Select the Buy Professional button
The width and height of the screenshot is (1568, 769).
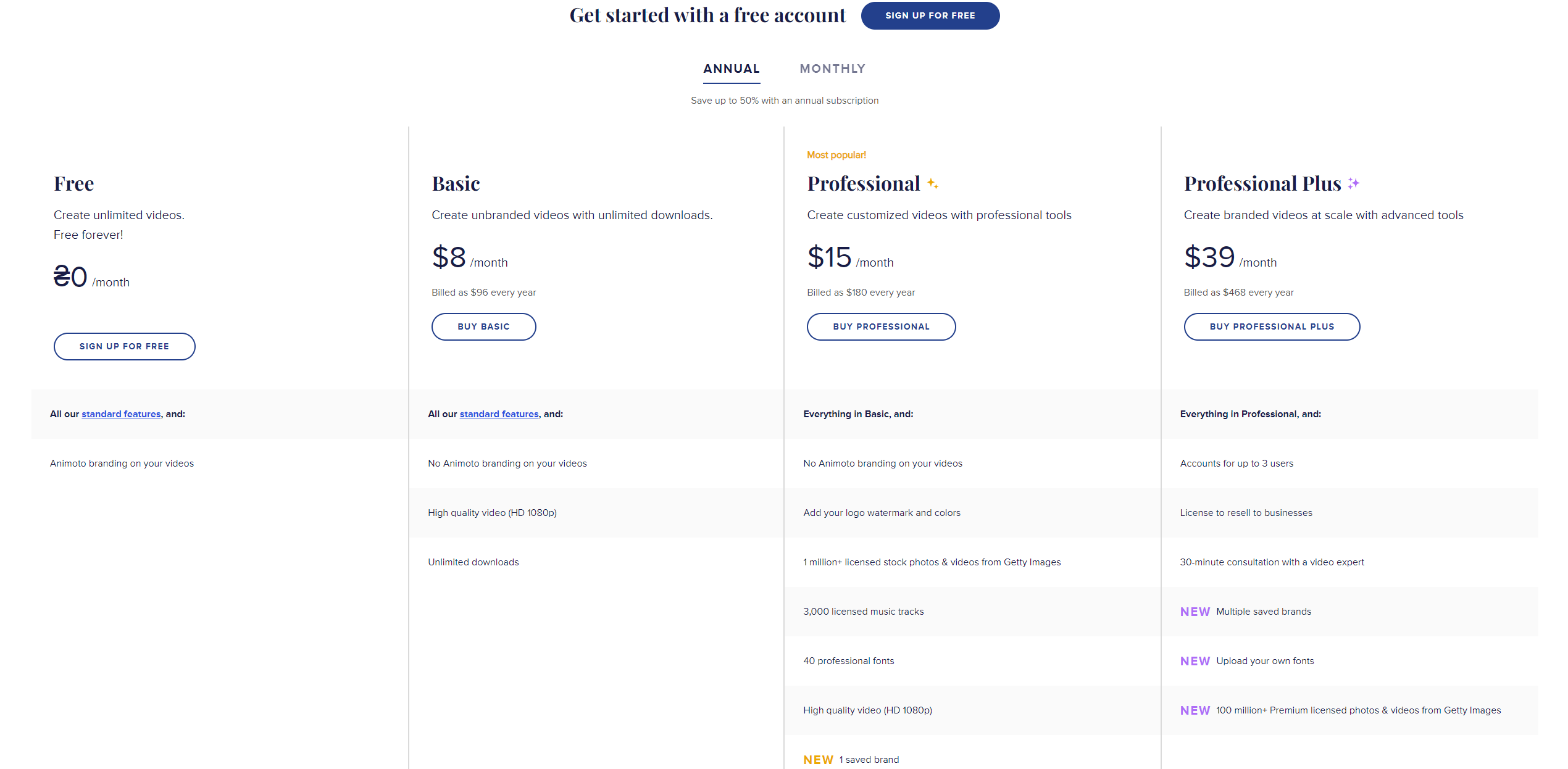coord(881,326)
